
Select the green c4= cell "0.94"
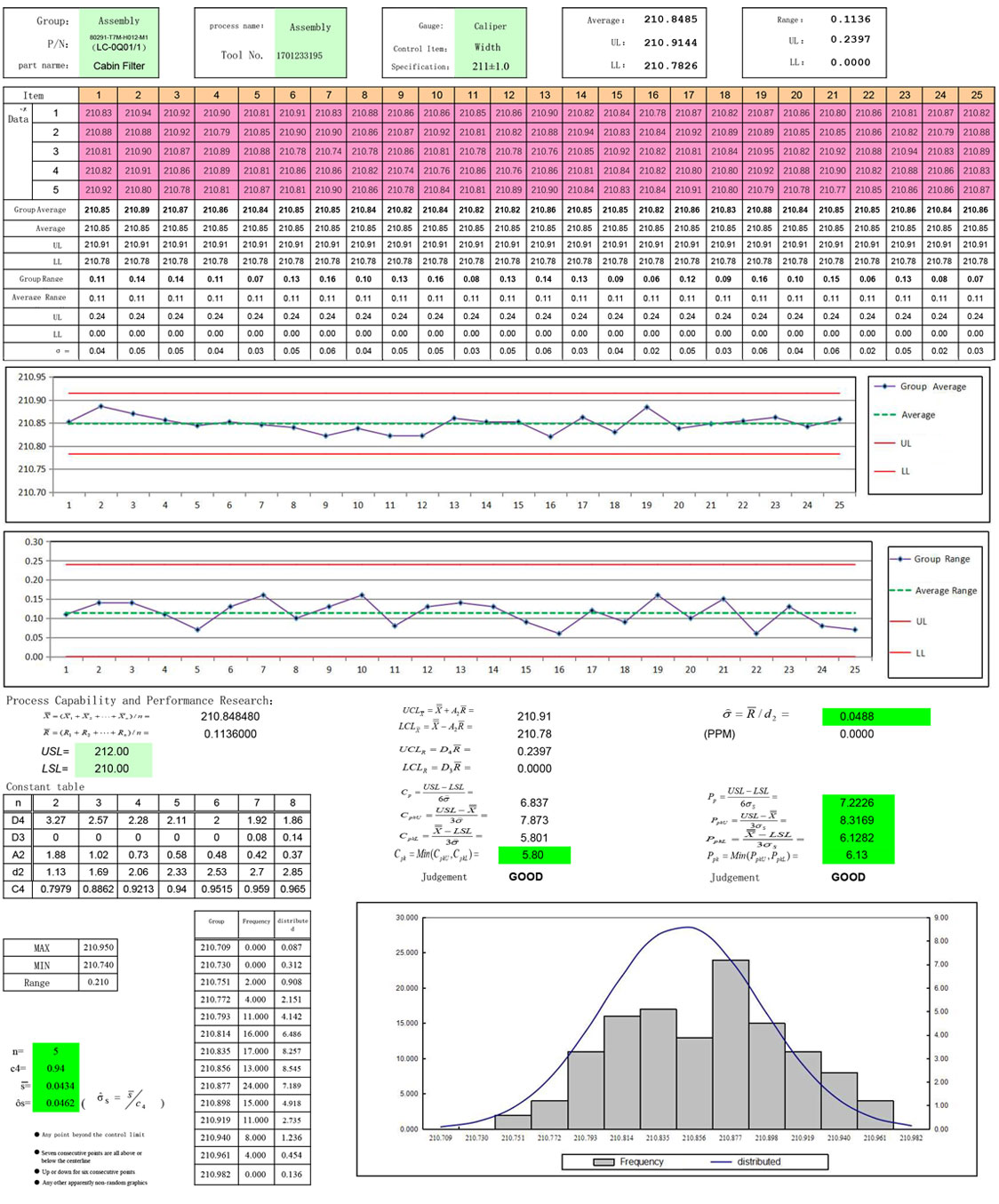(56, 1069)
